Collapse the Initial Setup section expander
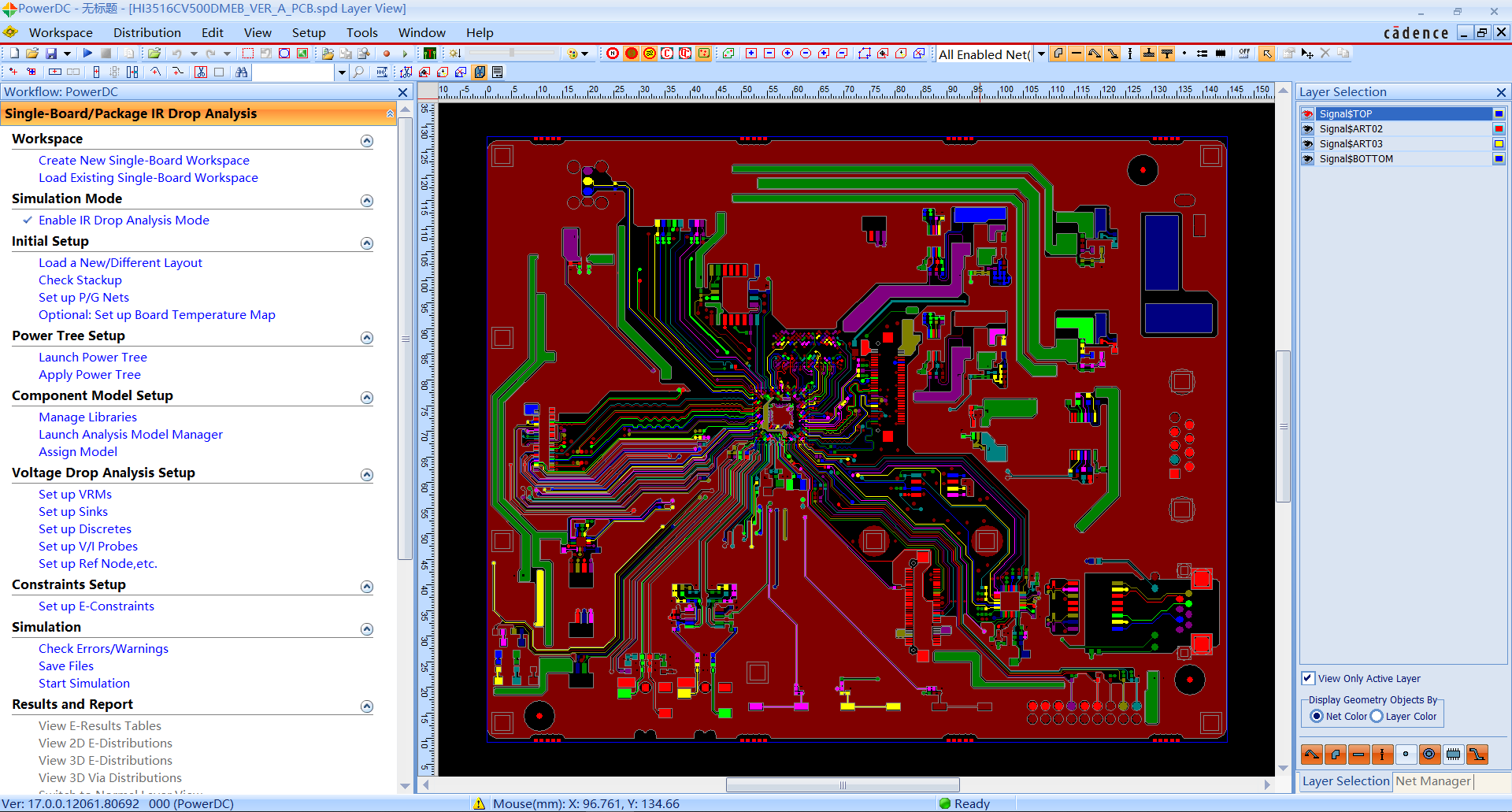 coord(367,243)
